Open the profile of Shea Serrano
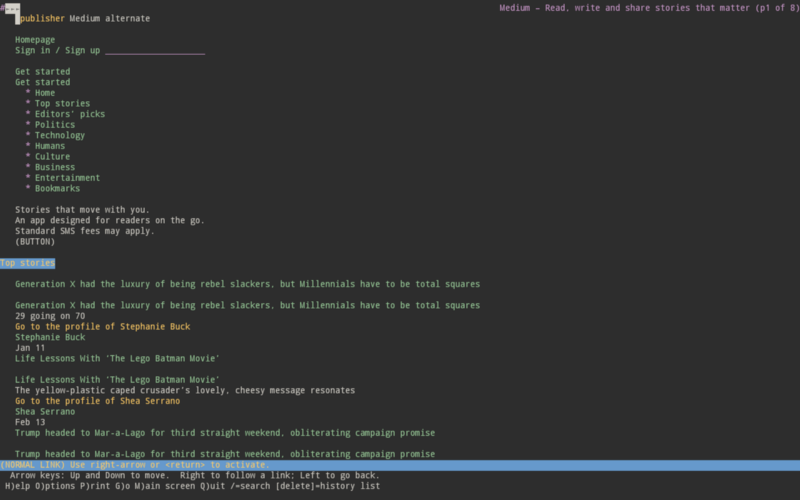Screen dimensions: 800x500 coord(97,401)
